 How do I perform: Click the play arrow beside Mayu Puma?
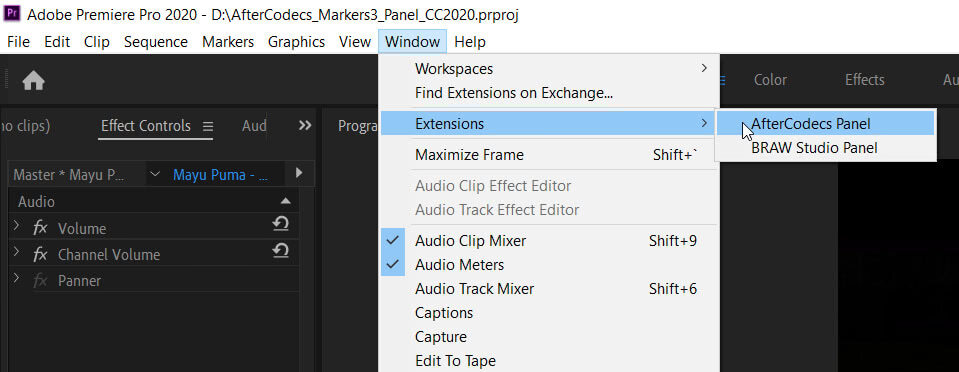tap(298, 173)
